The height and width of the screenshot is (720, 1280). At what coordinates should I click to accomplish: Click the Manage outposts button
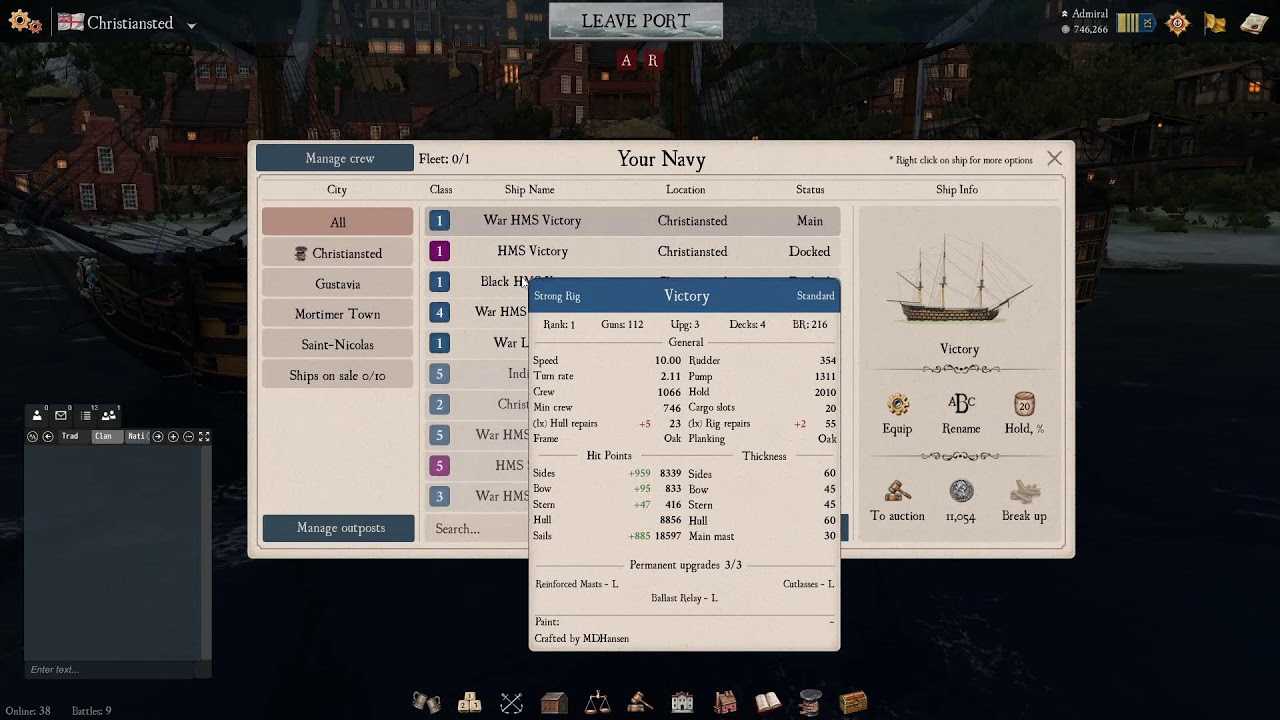click(339, 528)
